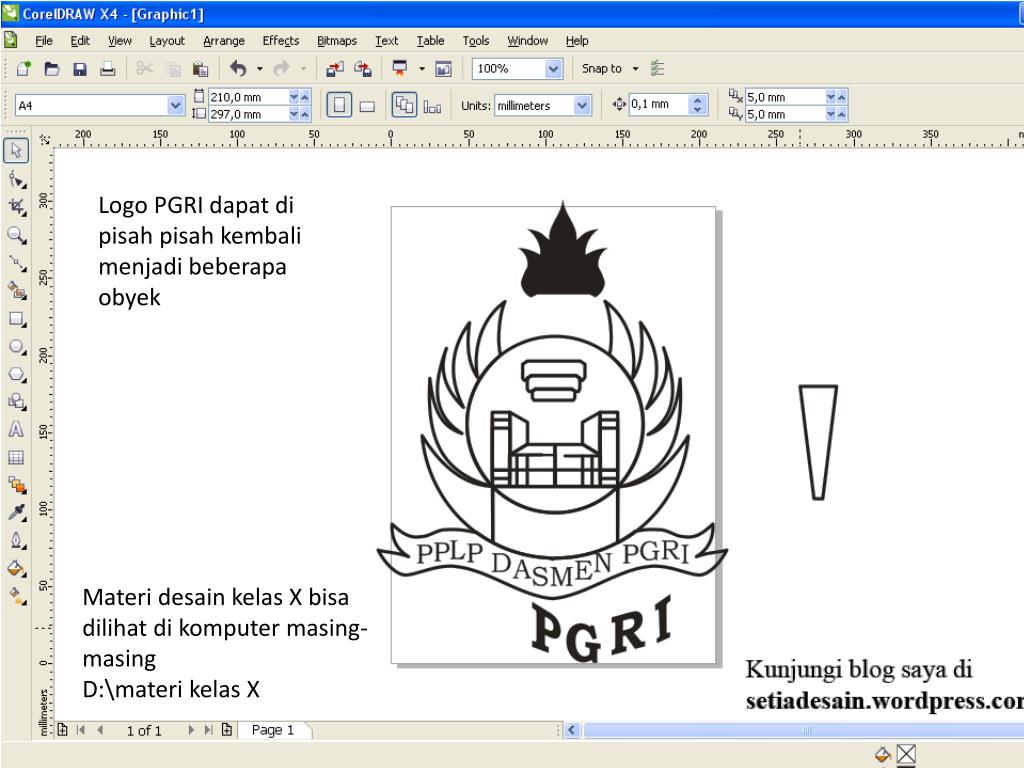Print the document

click(108, 69)
